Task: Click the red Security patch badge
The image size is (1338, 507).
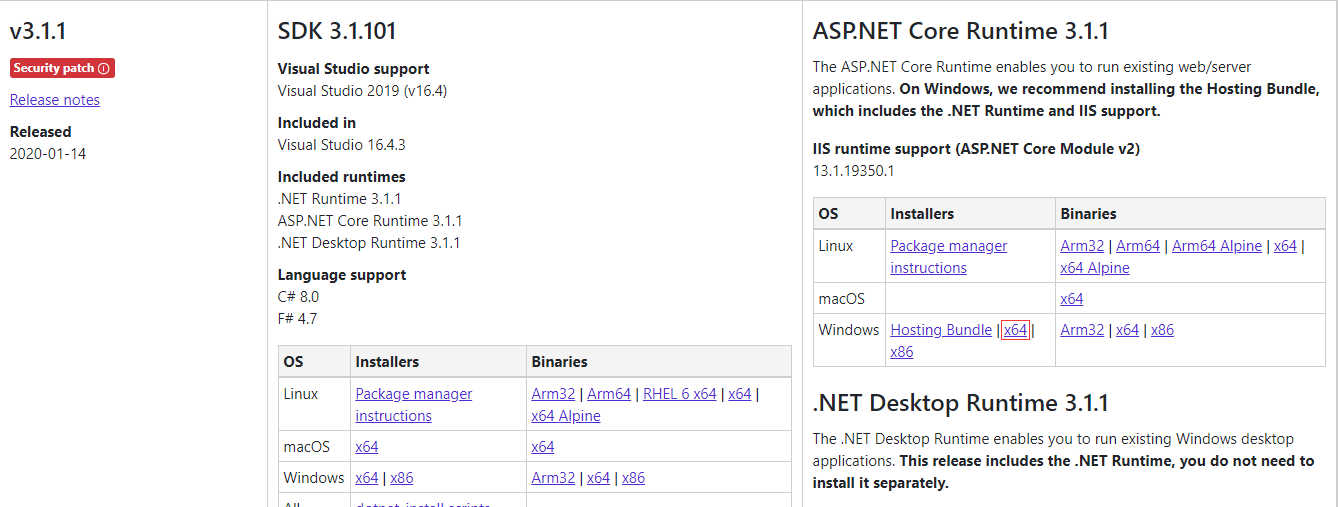Action: pyautogui.click(x=62, y=68)
